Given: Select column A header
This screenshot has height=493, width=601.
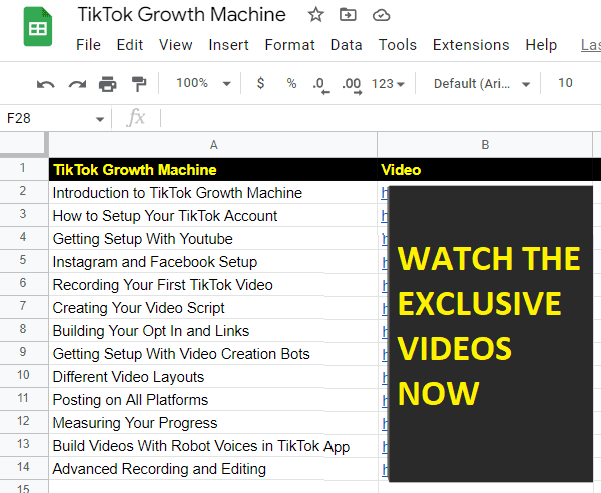Looking at the screenshot, I should (213, 145).
